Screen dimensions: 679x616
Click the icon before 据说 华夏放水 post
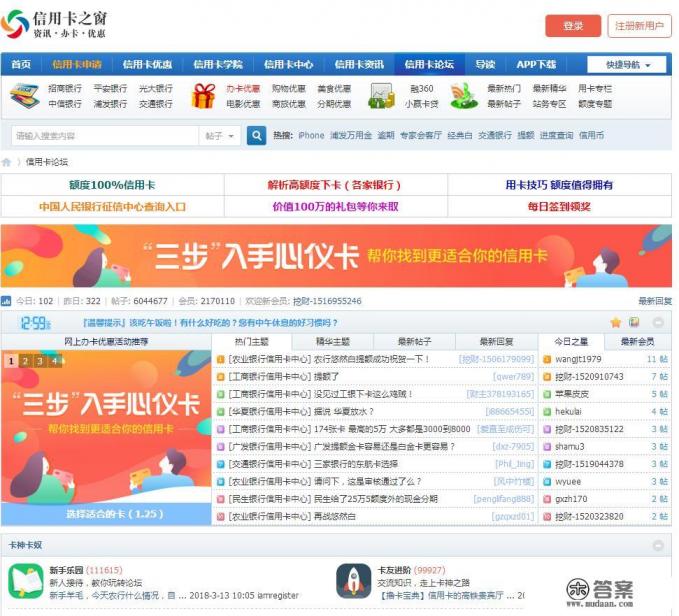coord(220,412)
